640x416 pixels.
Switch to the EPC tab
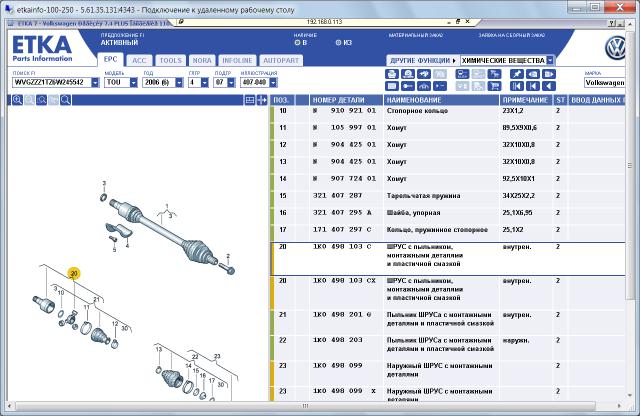pos(110,60)
